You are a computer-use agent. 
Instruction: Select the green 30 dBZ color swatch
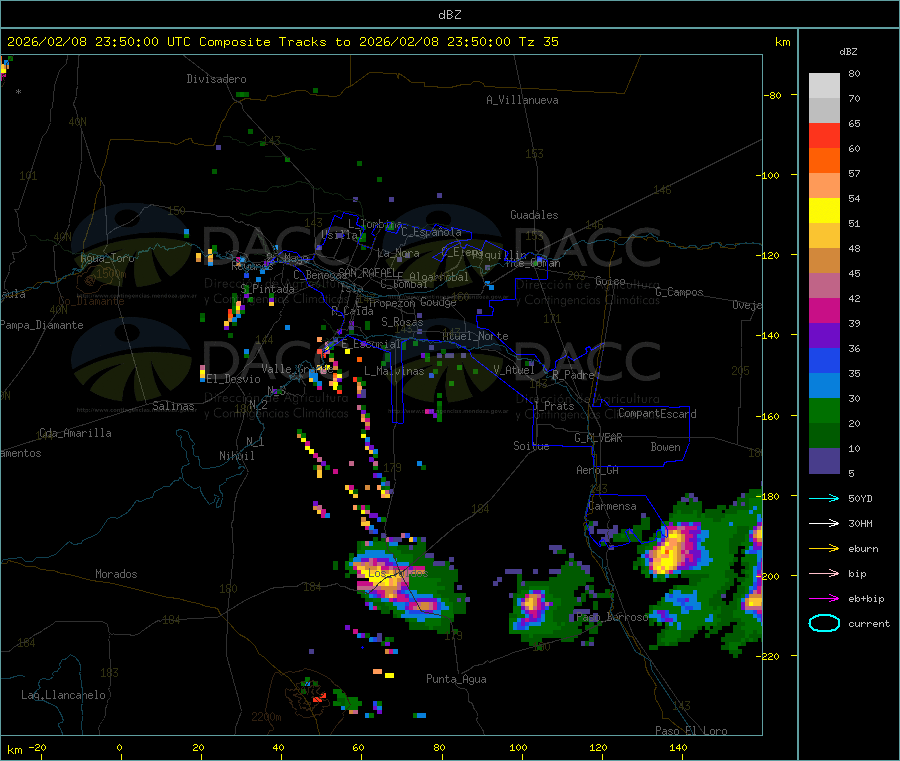[x=824, y=410]
